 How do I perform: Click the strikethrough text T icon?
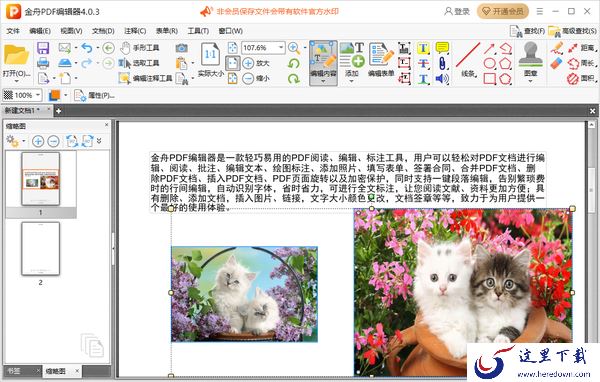point(423,64)
